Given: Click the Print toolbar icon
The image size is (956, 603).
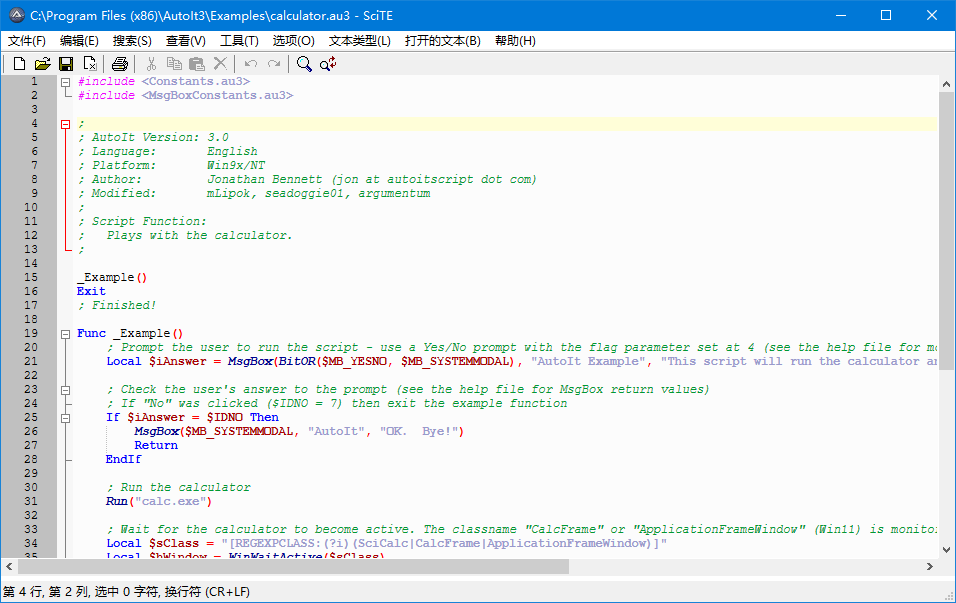Looking at the screenshot, I should pos(120,63).
